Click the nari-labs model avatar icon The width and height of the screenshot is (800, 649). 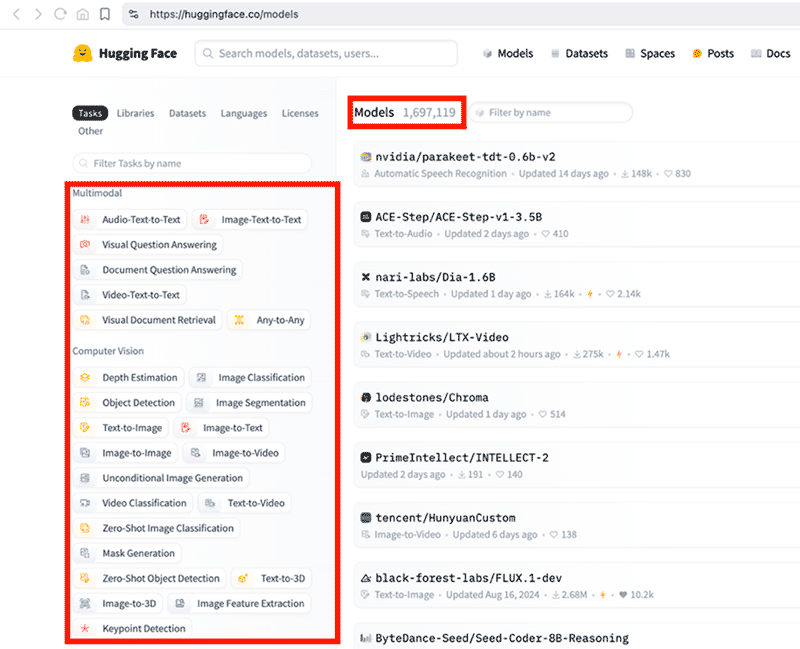click(365, 277)
